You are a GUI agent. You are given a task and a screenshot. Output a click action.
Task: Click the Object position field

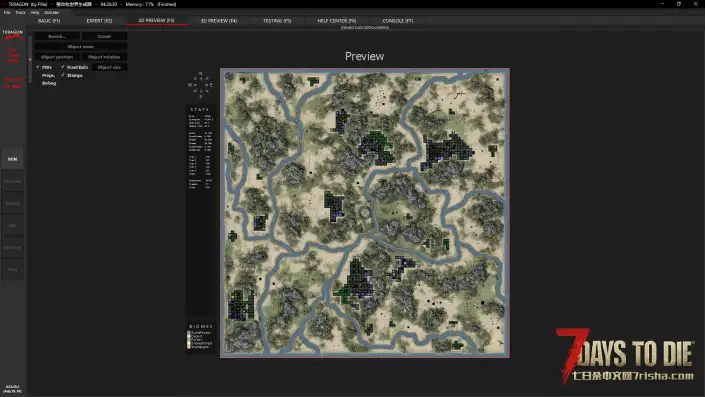(57, 57)
